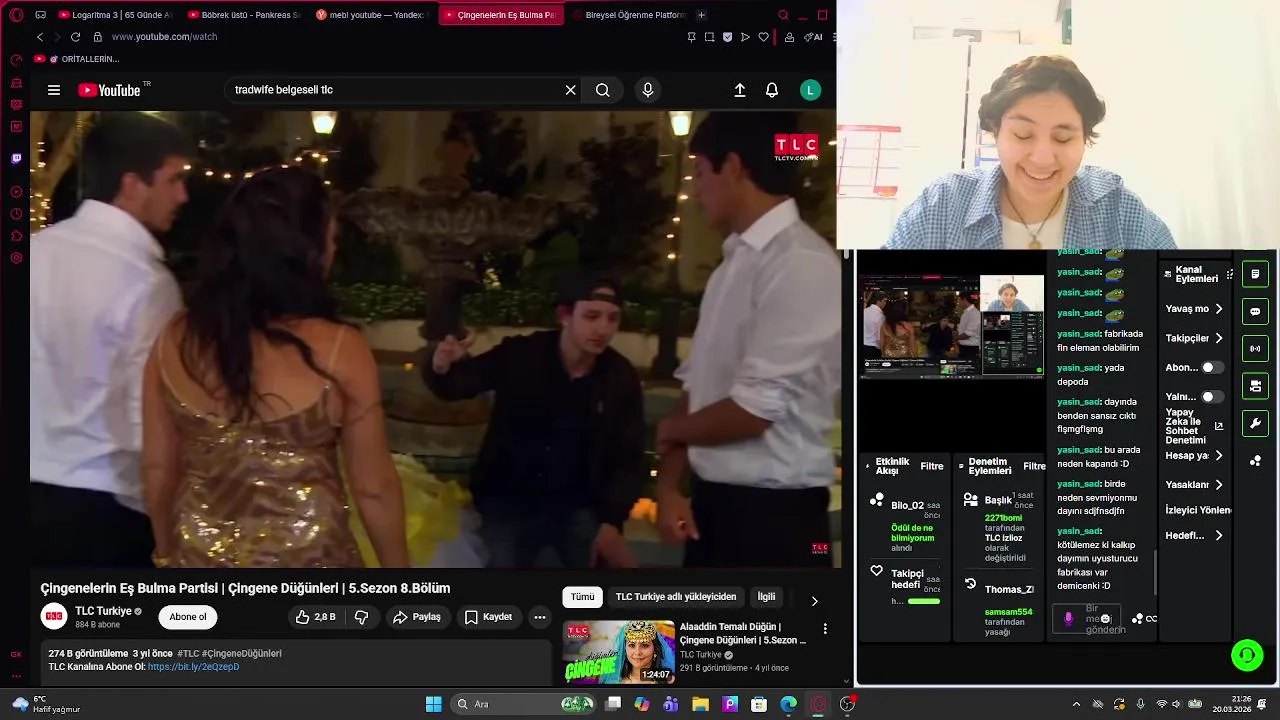The image size is (1280, 720).
Task: Click the chat scrollbar beside messages
Action: pyautogui.click(x=1155, y=572)
